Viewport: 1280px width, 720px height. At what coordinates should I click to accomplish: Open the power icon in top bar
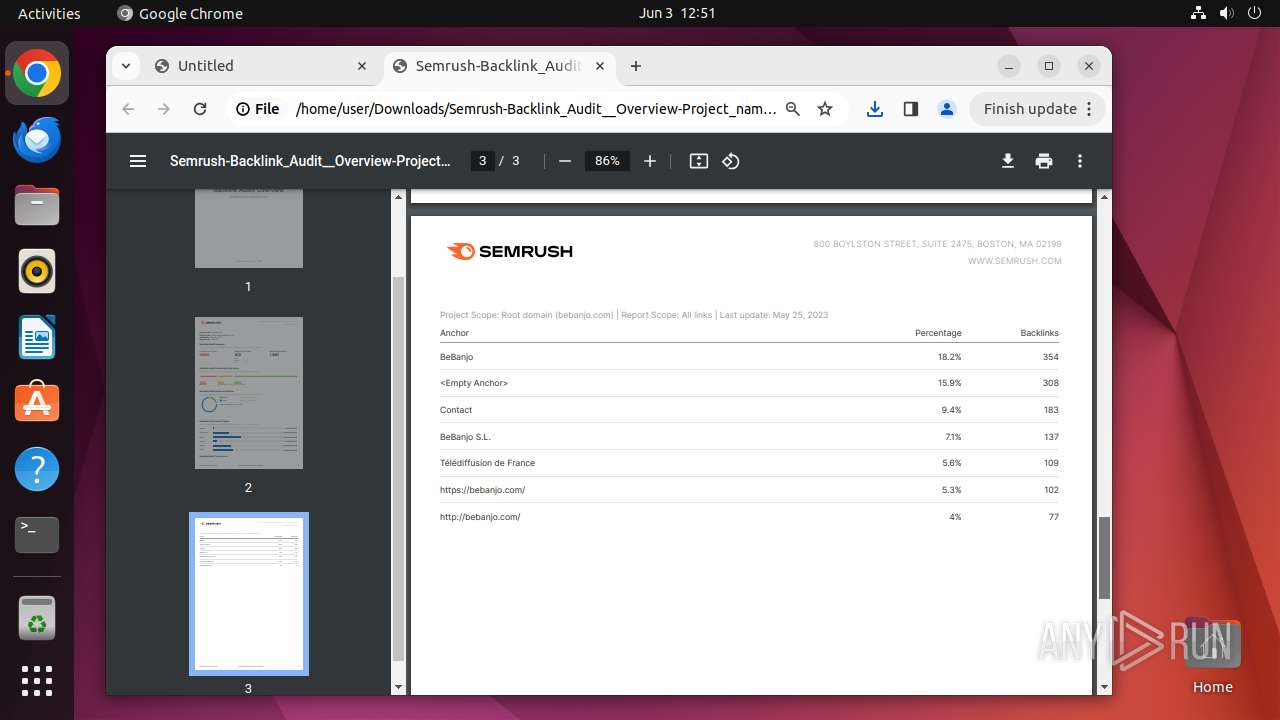(1255, 14)
